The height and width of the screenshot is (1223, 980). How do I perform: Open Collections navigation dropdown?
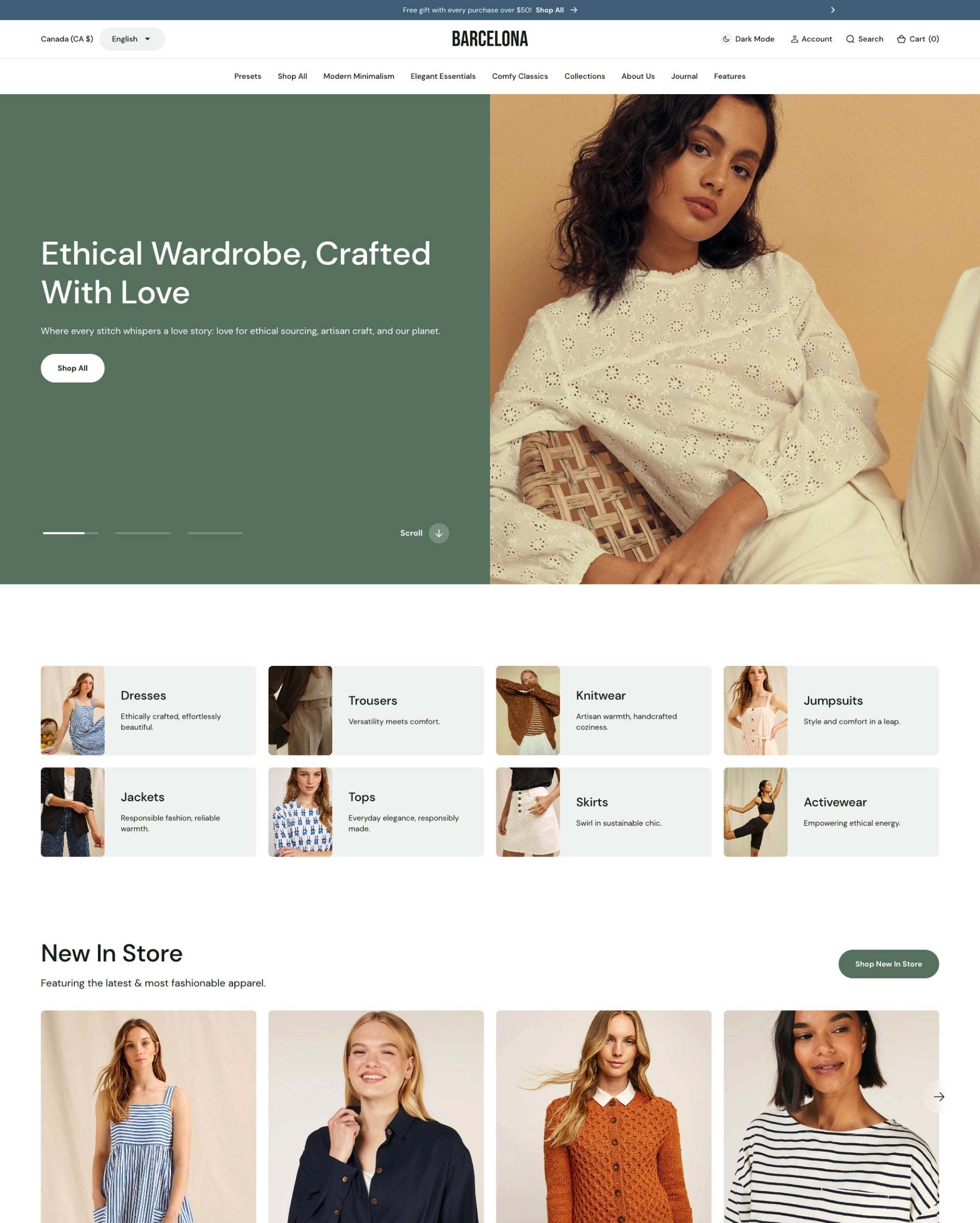[584, 76]
